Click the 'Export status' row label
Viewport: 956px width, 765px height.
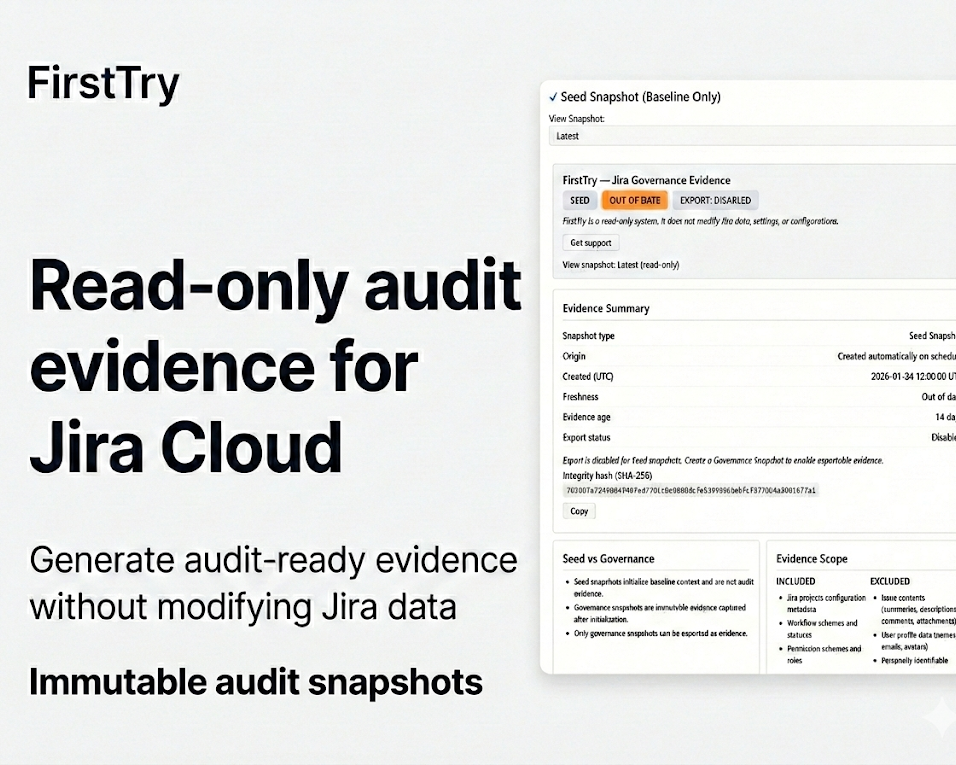click(587, 438)
